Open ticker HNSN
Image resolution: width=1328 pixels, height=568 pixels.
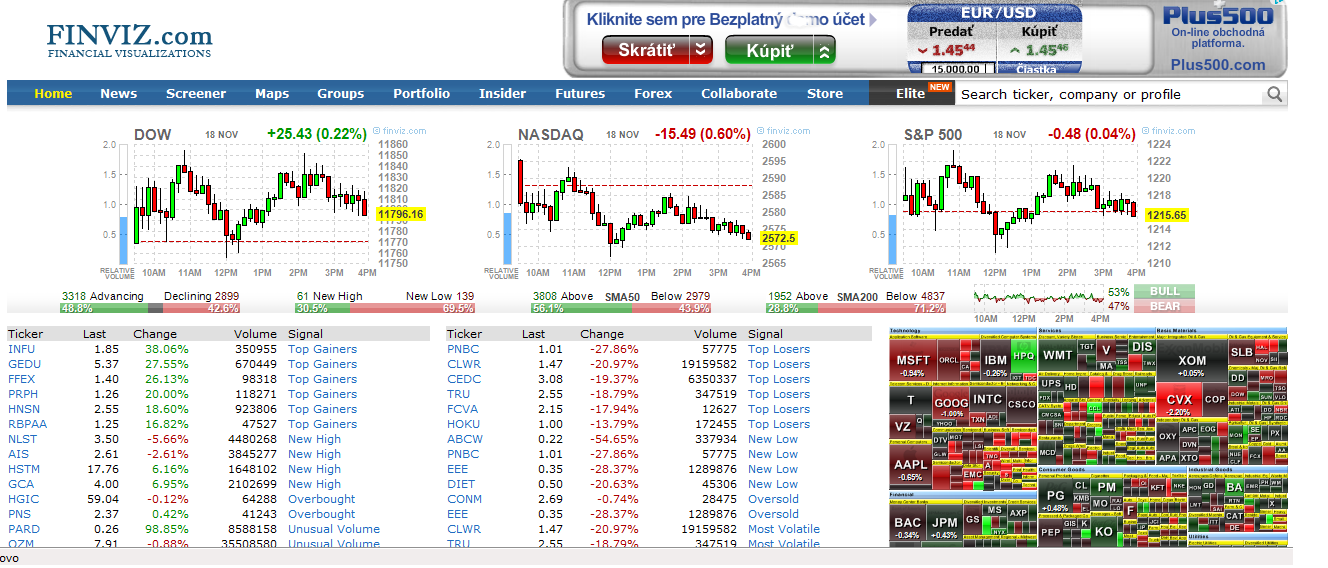point(24,409)
